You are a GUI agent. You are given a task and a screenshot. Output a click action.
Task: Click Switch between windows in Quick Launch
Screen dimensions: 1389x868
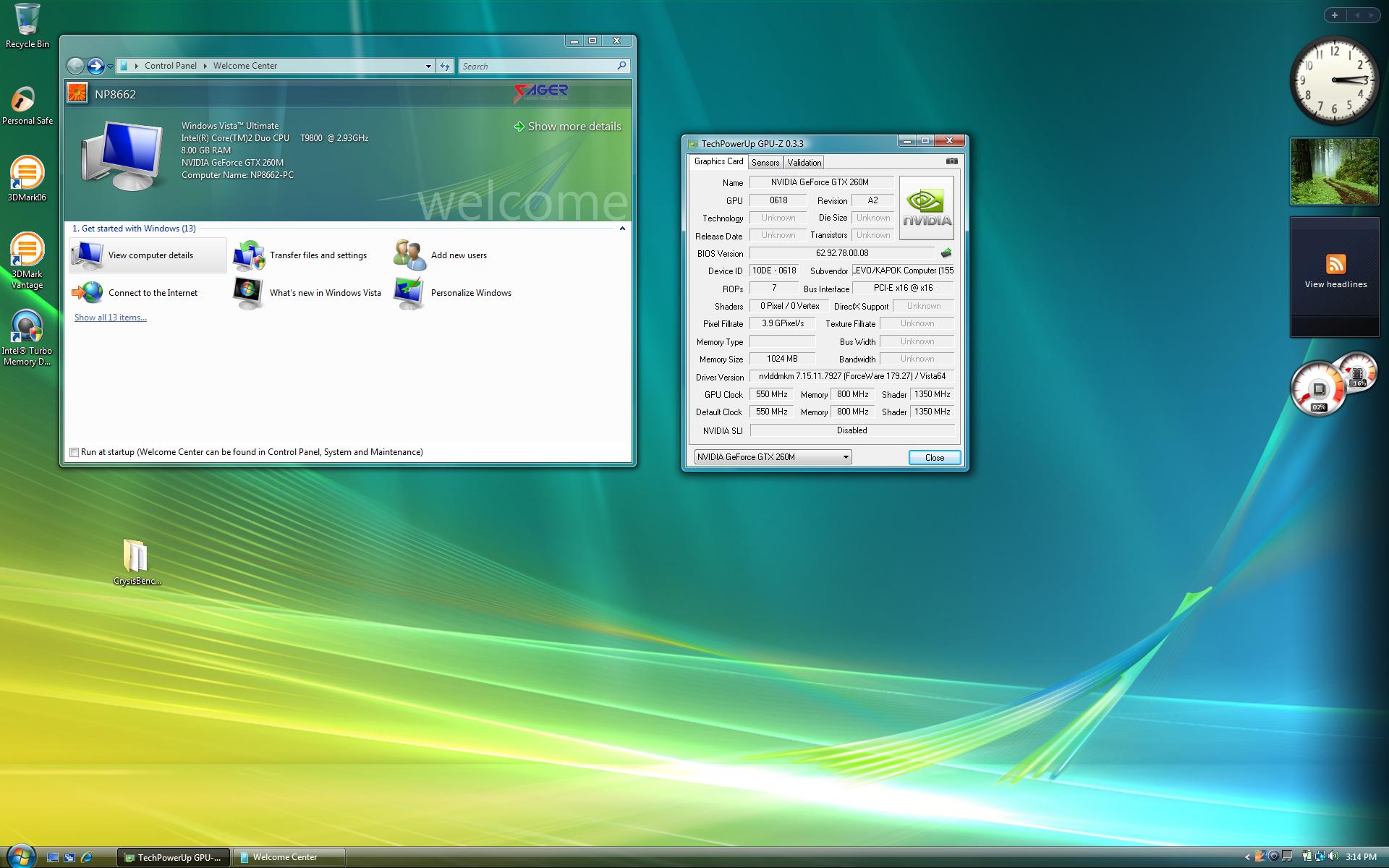[x=69, y=857]
